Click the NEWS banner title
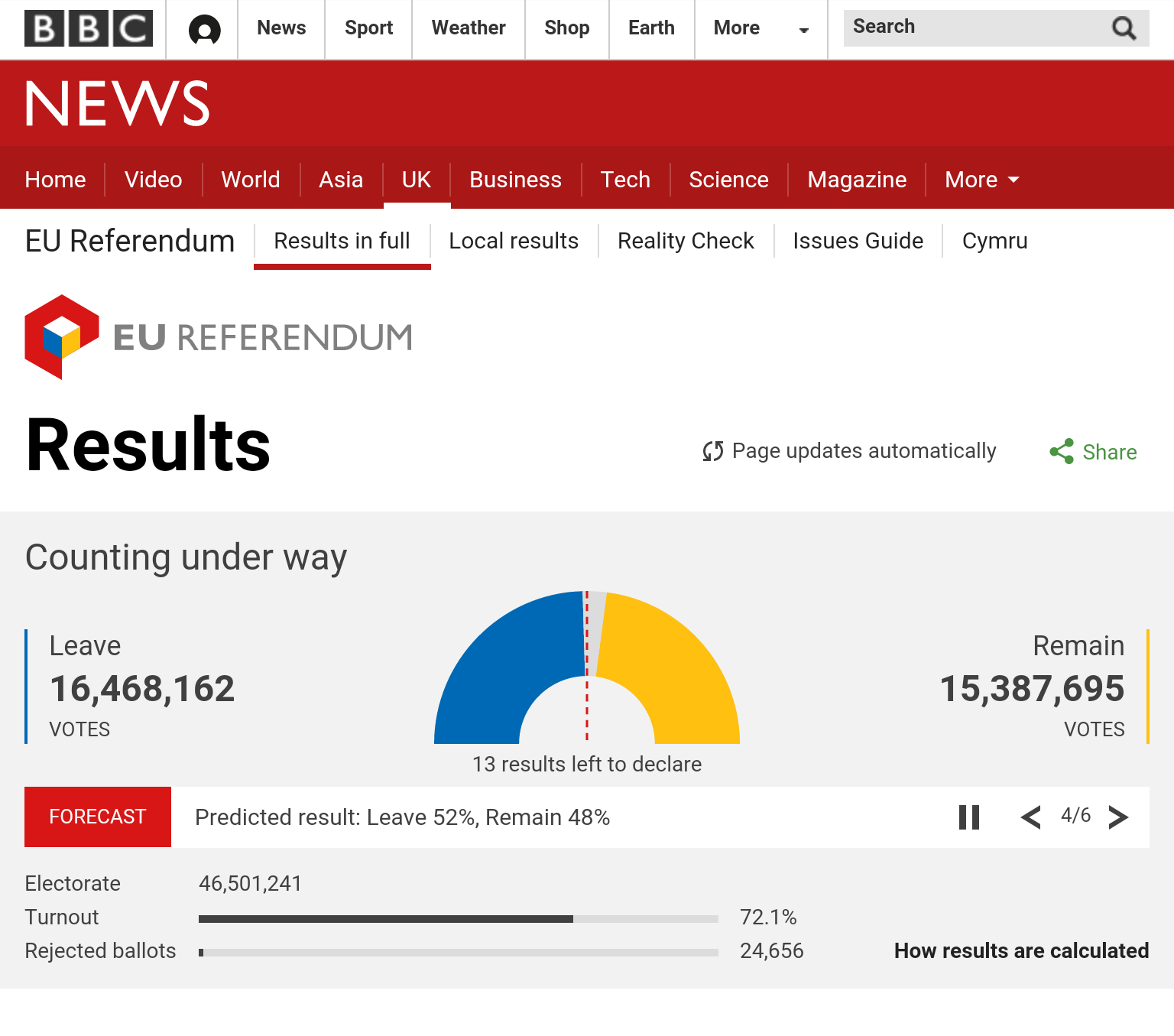 click(x=118, y=104)
